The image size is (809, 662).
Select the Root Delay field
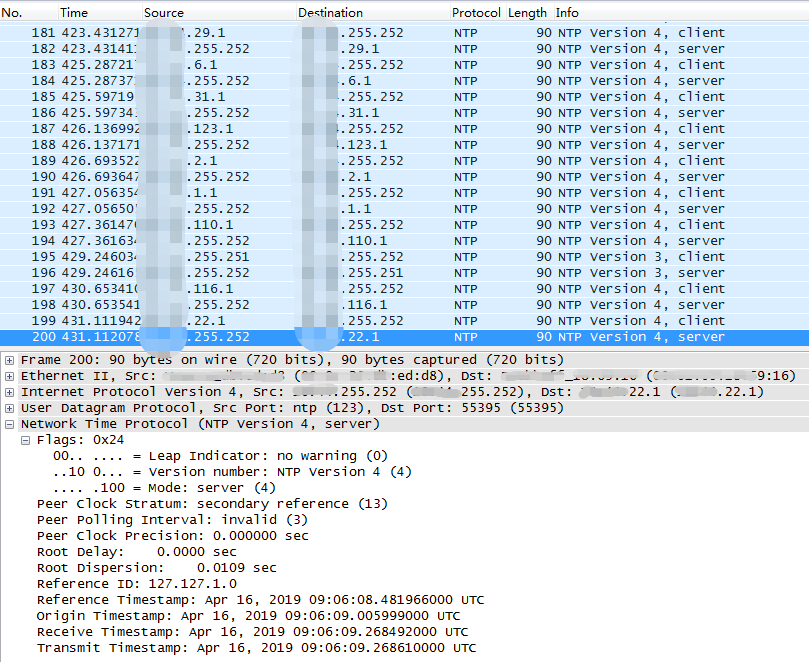[137, 552]
